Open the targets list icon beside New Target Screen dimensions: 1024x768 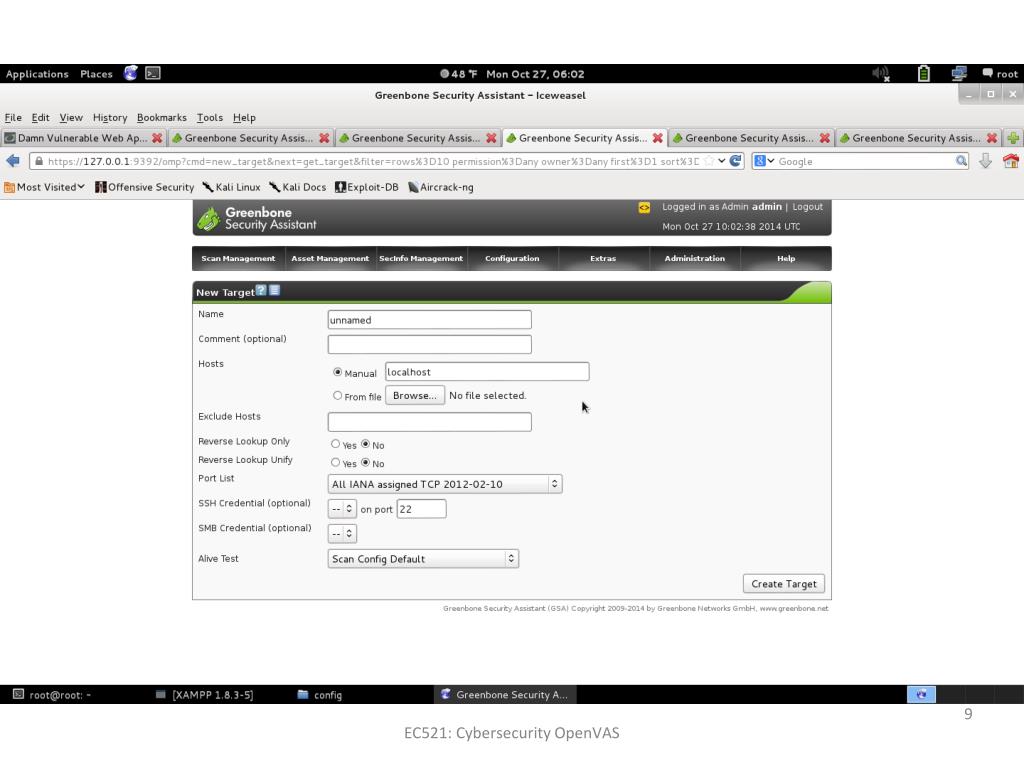click(274, 291)
